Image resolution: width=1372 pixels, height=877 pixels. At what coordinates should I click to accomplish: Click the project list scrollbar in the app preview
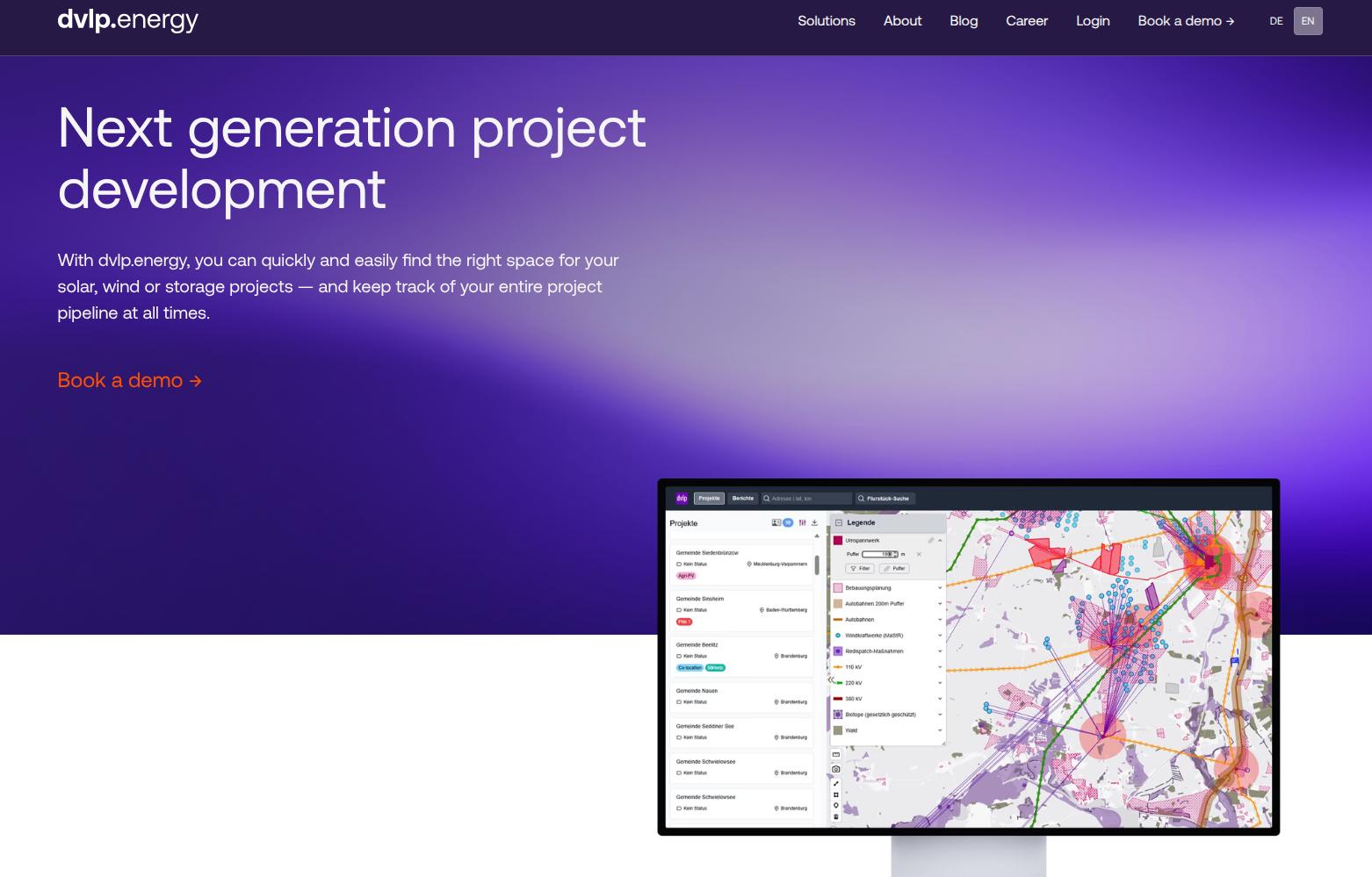[817, 564]
